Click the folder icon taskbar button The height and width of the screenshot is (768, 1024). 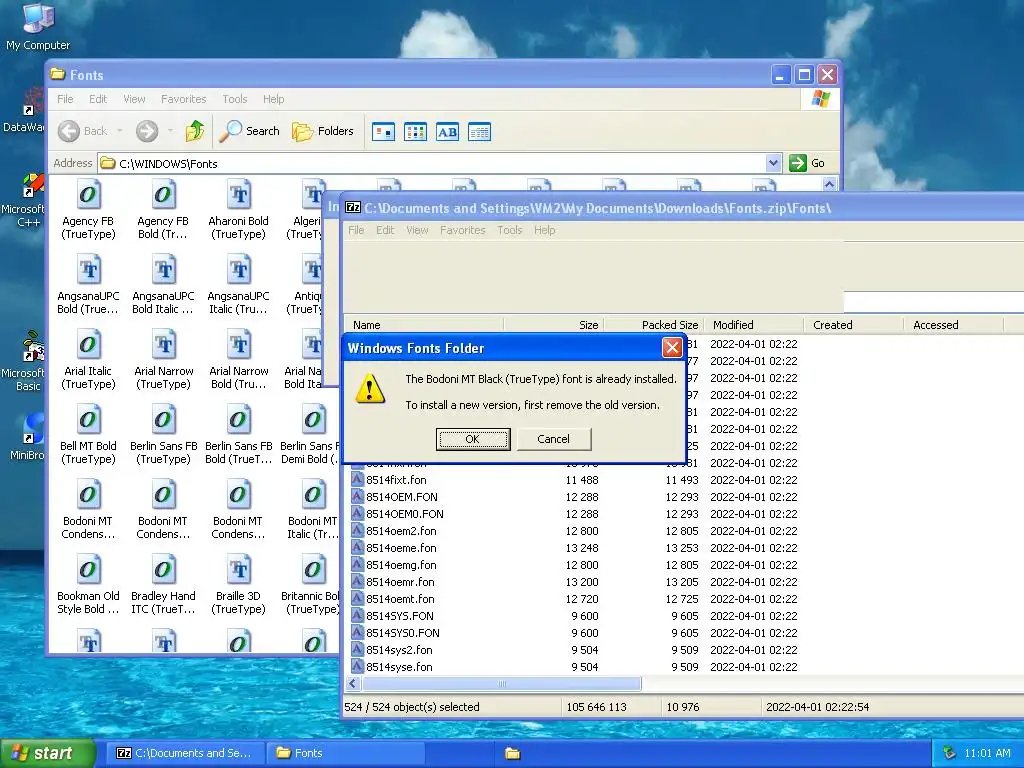(513, 754)
